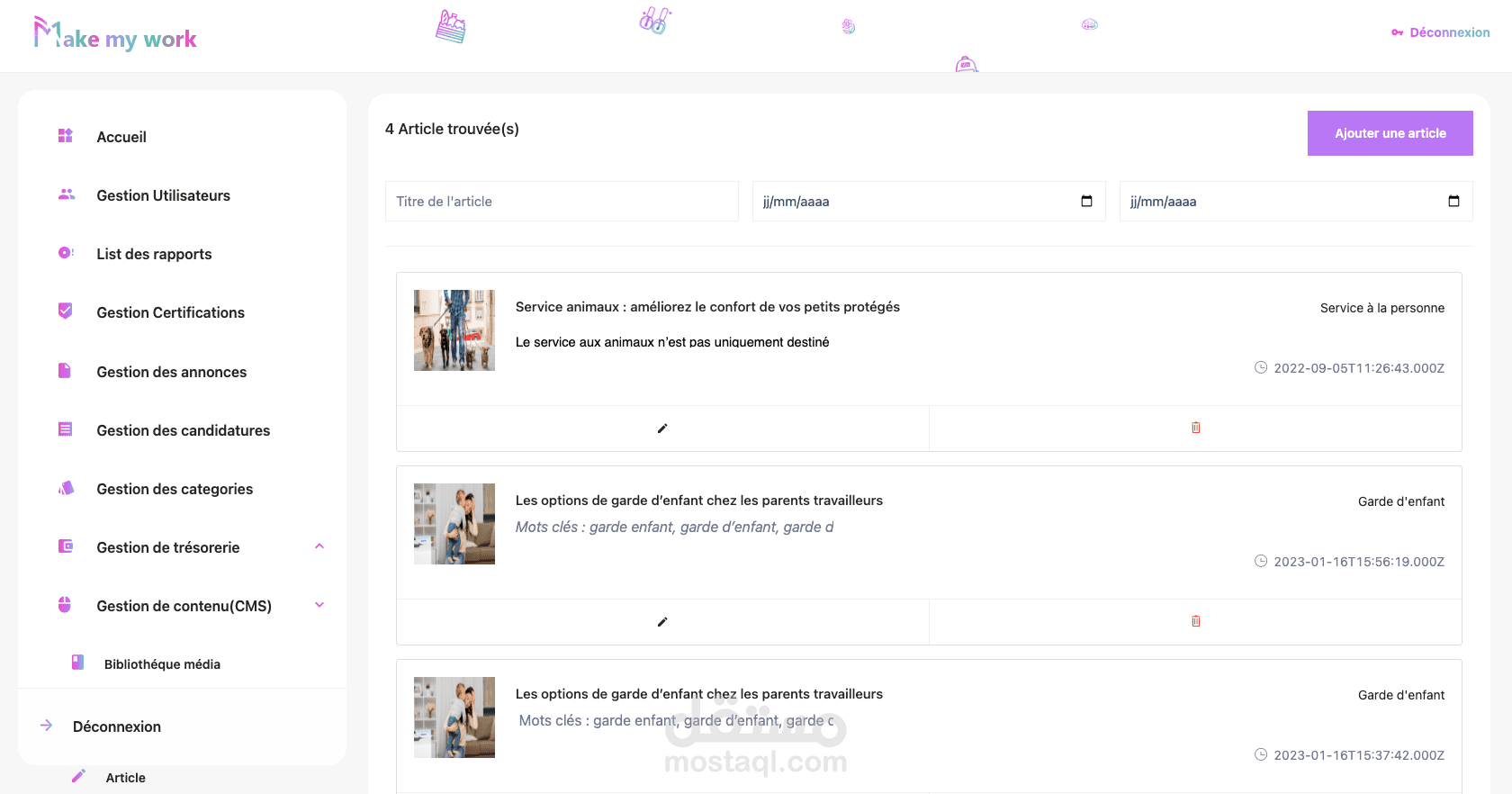Select Gestion des candidatures

tap(182, 430)
